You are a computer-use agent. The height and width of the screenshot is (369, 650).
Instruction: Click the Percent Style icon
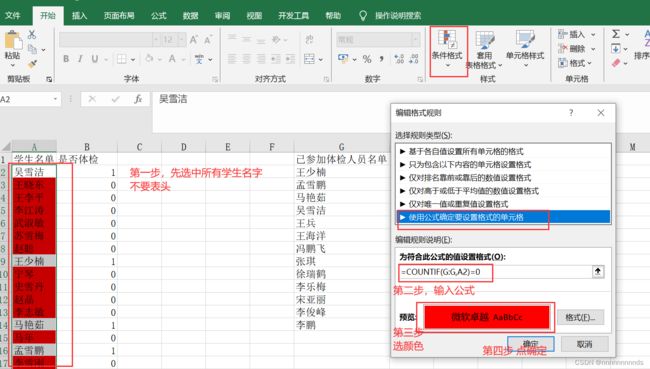pyautogui.click(x=367, y=59)
